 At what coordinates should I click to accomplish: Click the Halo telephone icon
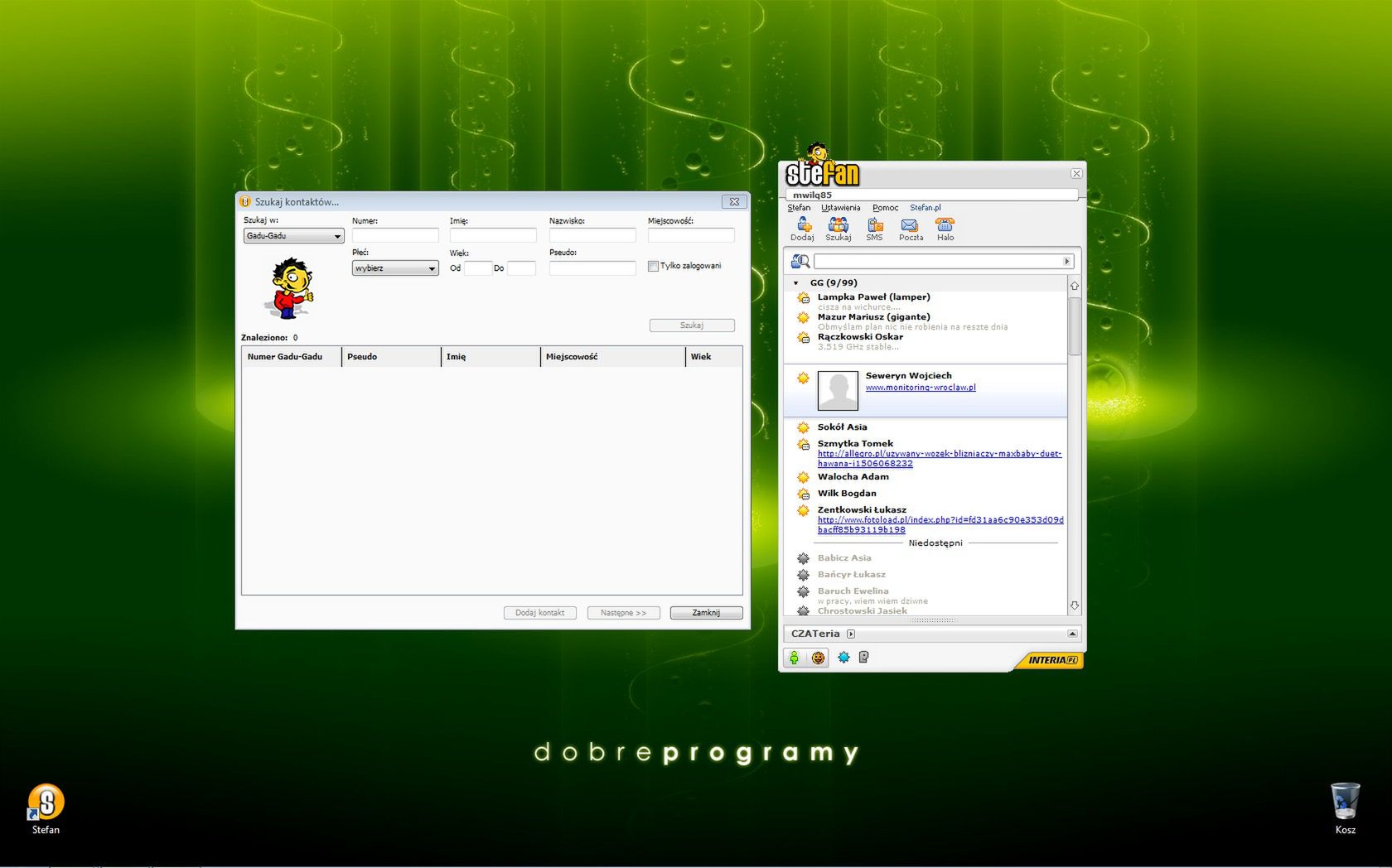[x=945, y=225]
